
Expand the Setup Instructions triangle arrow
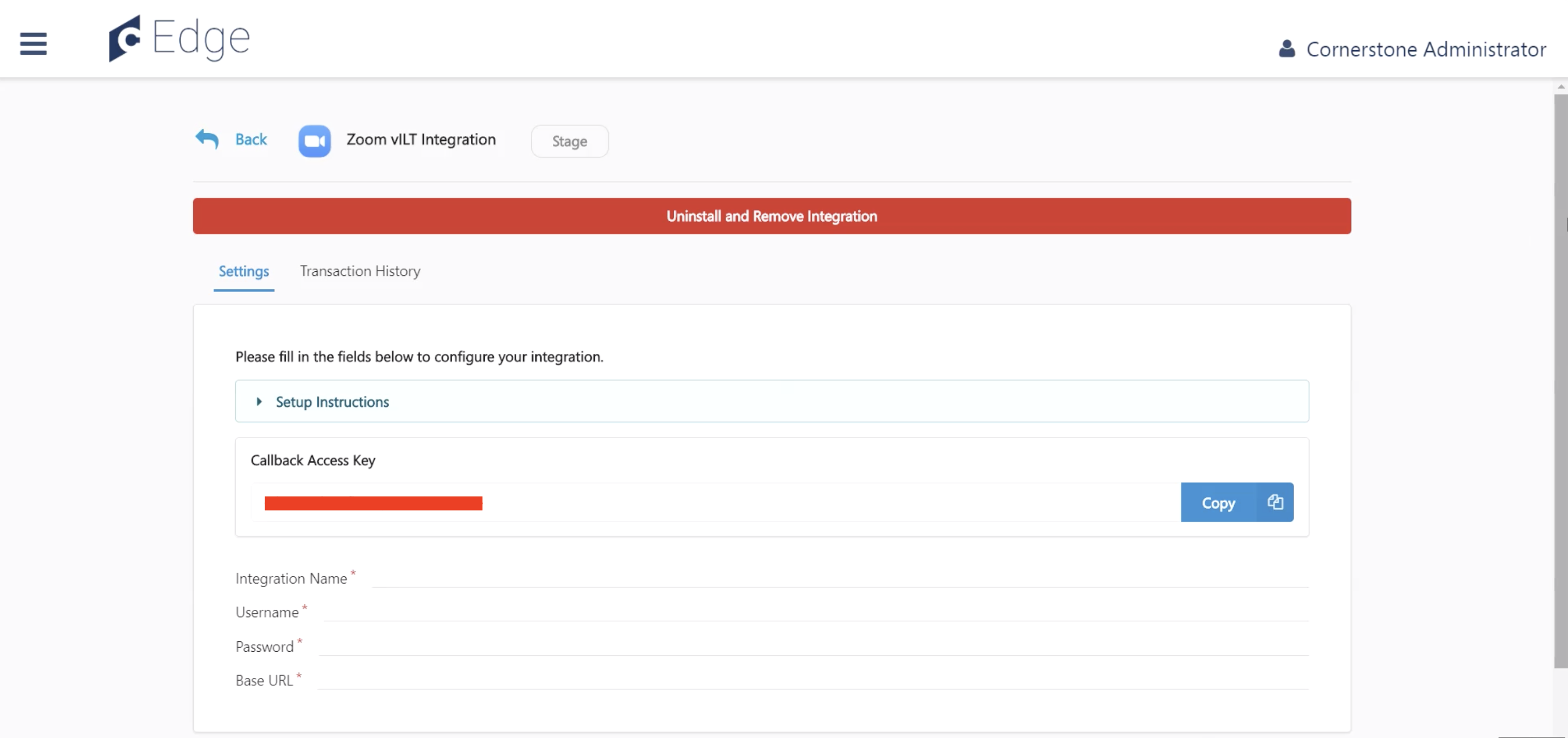click(x=259, y=402)
